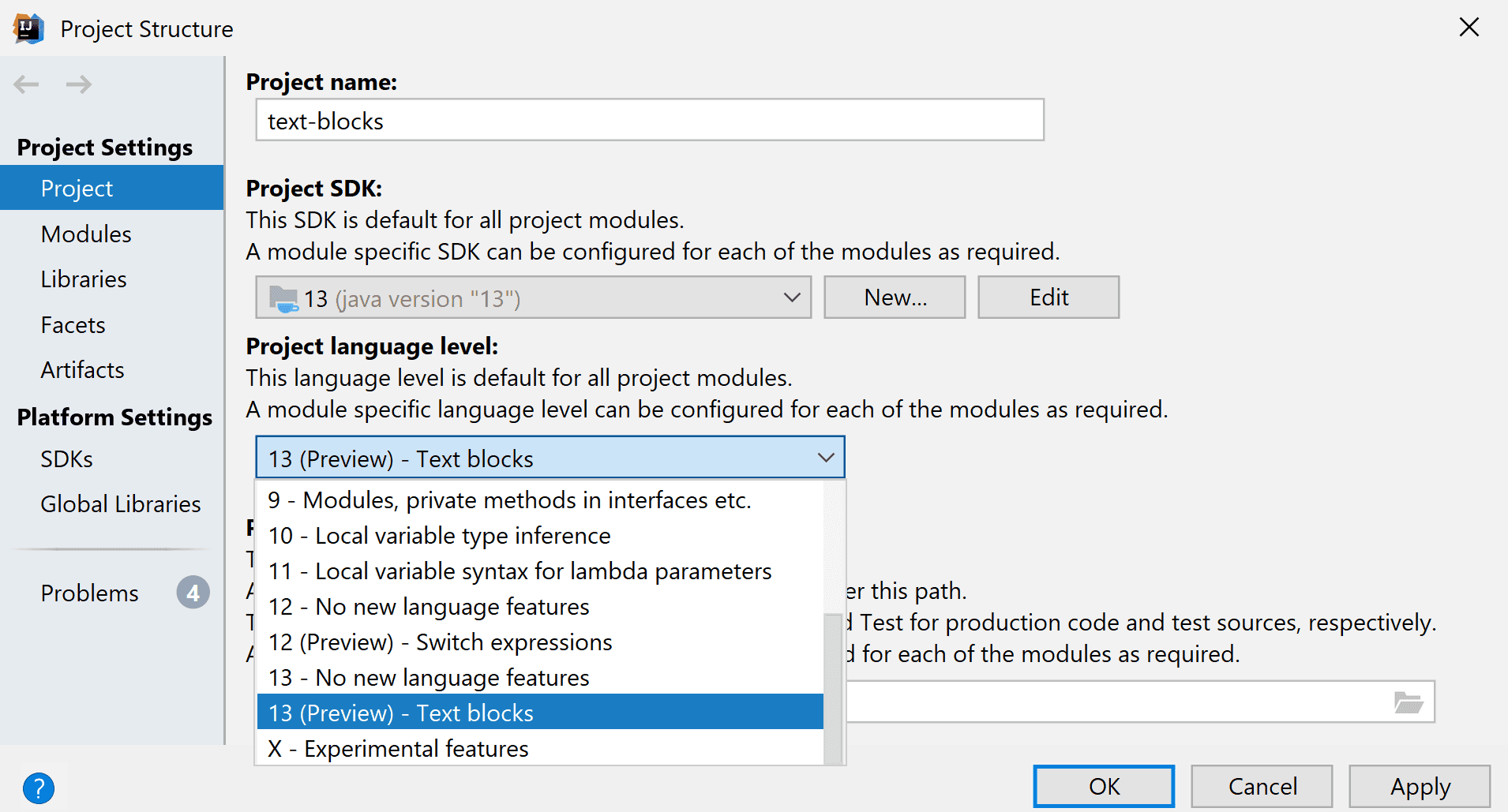The height and width of the screenshot is (812, 1508).
Task: Click the Problems count badge
Action: coord(193,593)
